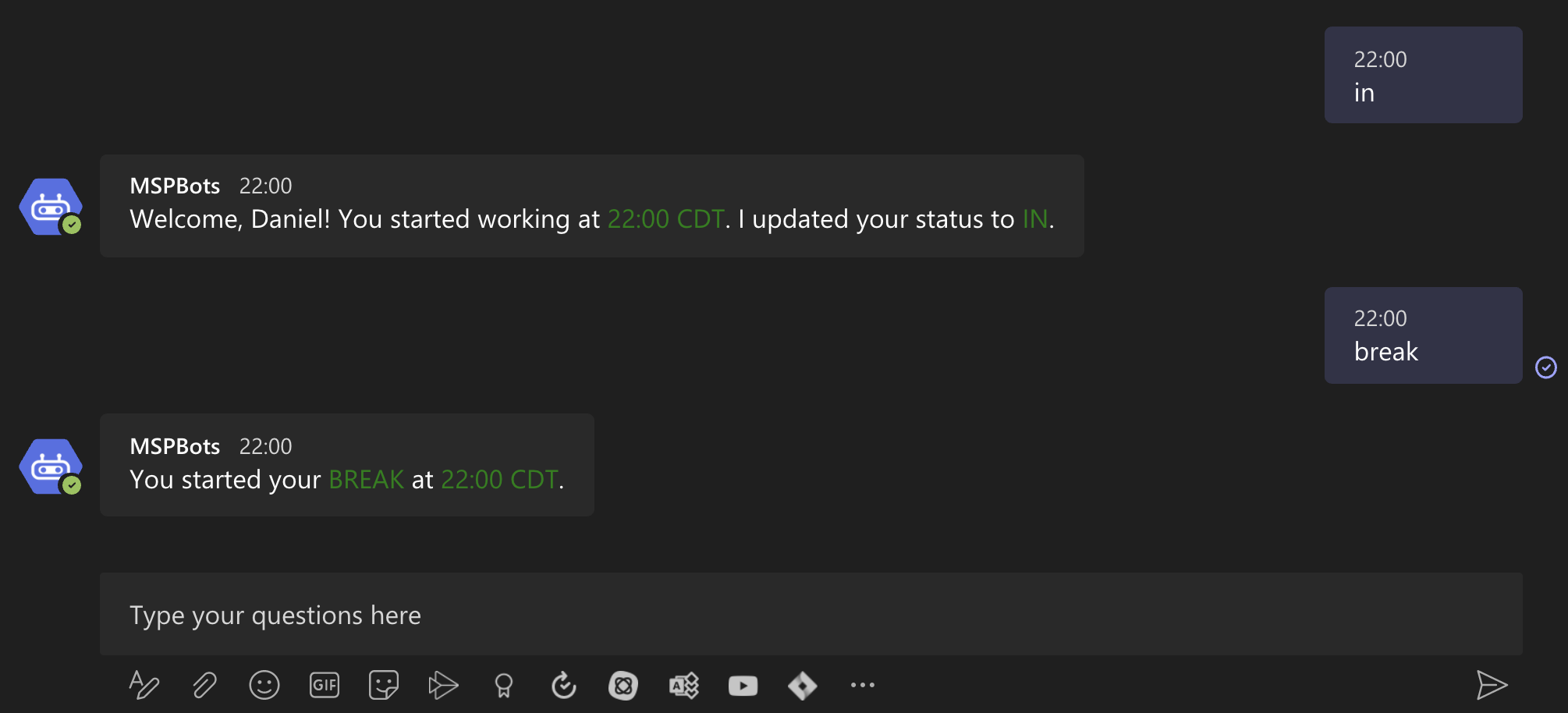The width and height of the screenshot is (1568, 713).
Task: Open the Jira diamond icon
Action: pyautogui.click(x=803, y=685)
